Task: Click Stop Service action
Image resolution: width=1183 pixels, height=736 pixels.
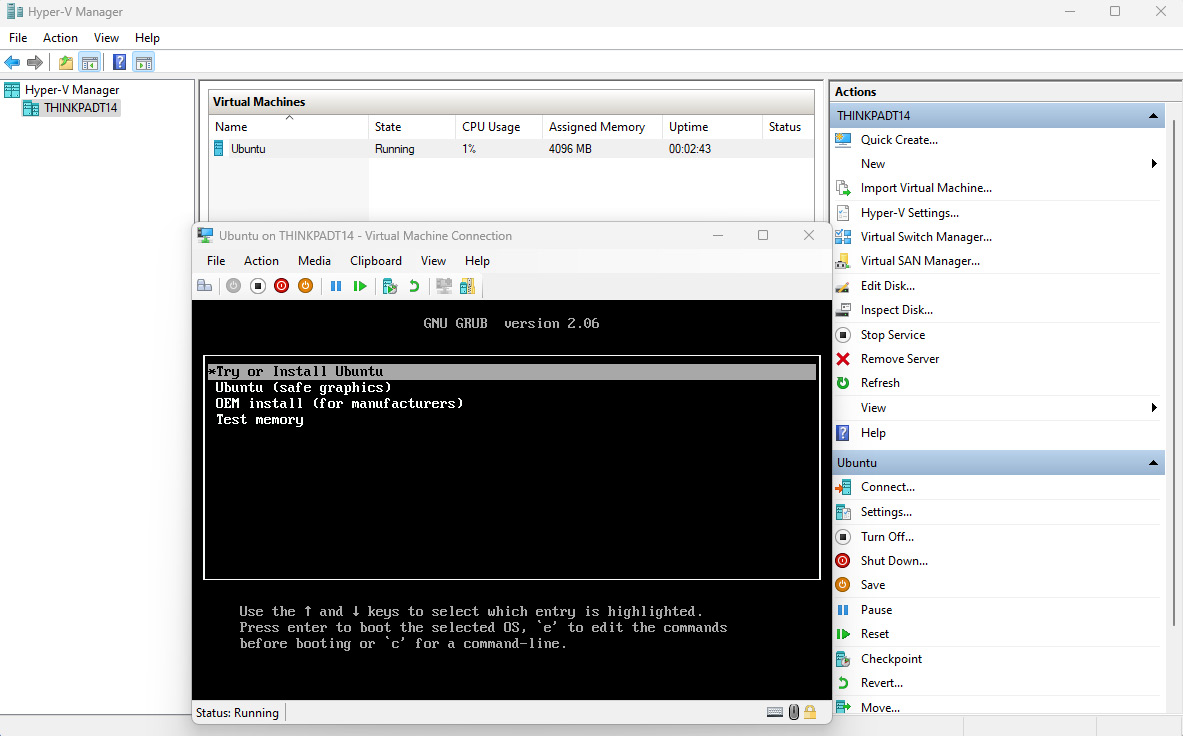Action: [x=893, y=335]
